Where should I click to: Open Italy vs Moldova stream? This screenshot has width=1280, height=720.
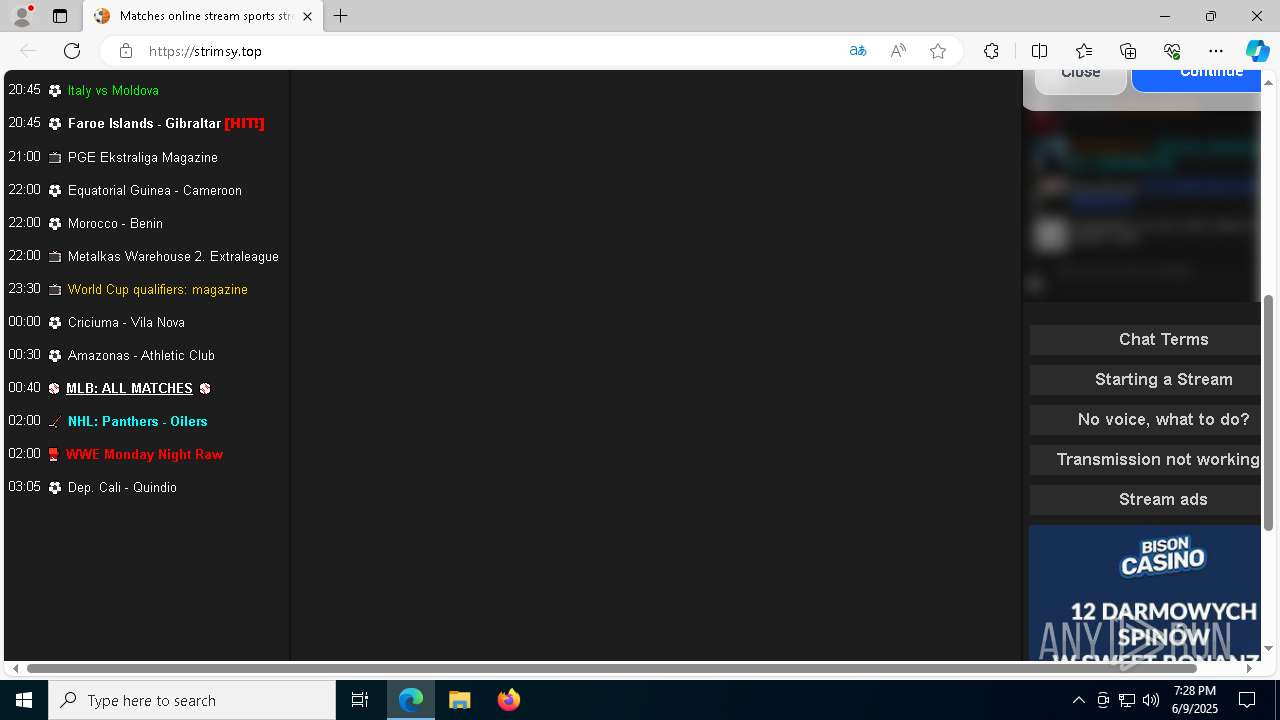[113, 90]
